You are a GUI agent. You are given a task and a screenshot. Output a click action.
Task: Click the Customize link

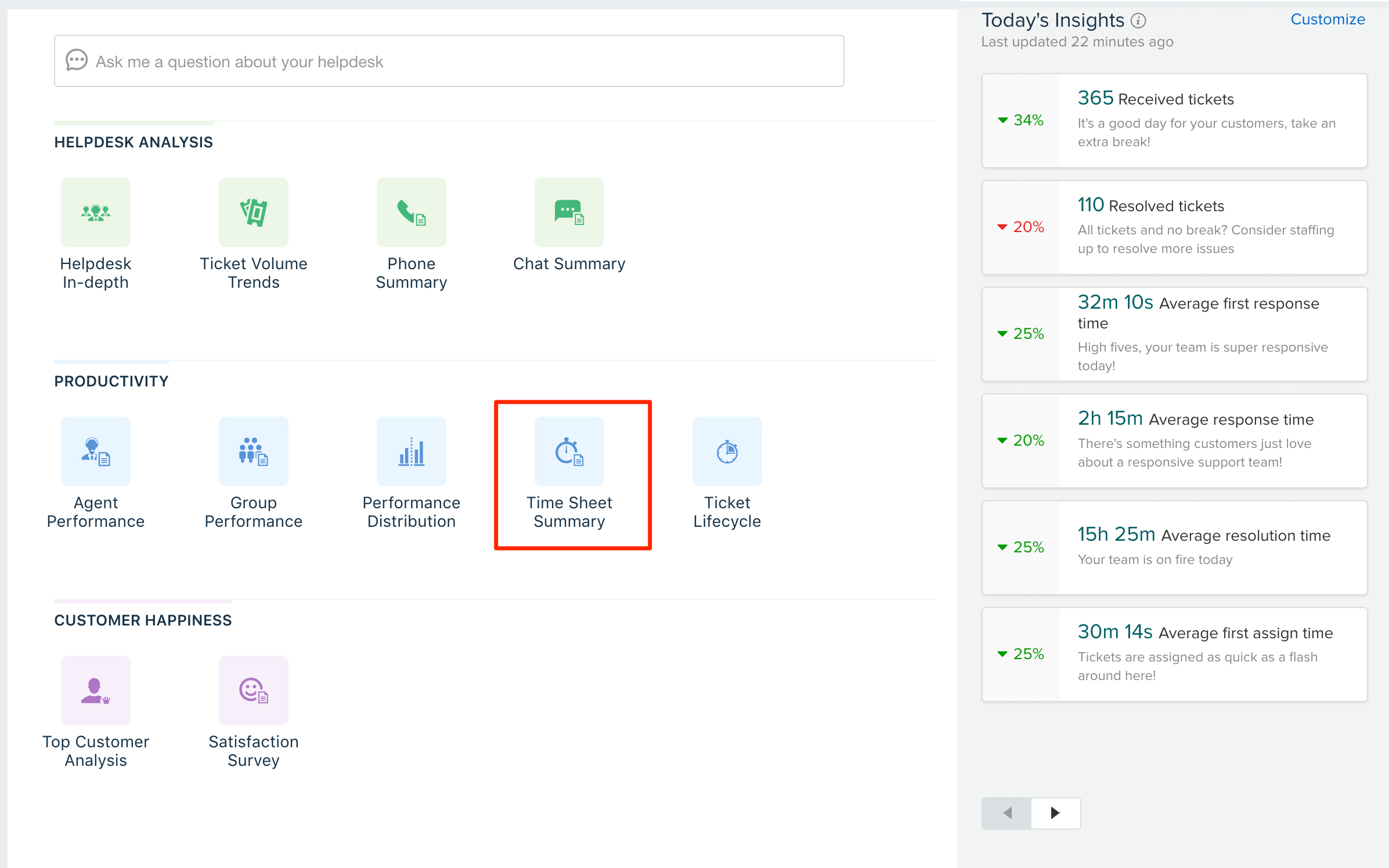pyautogui.click(x=1327, y=19)
